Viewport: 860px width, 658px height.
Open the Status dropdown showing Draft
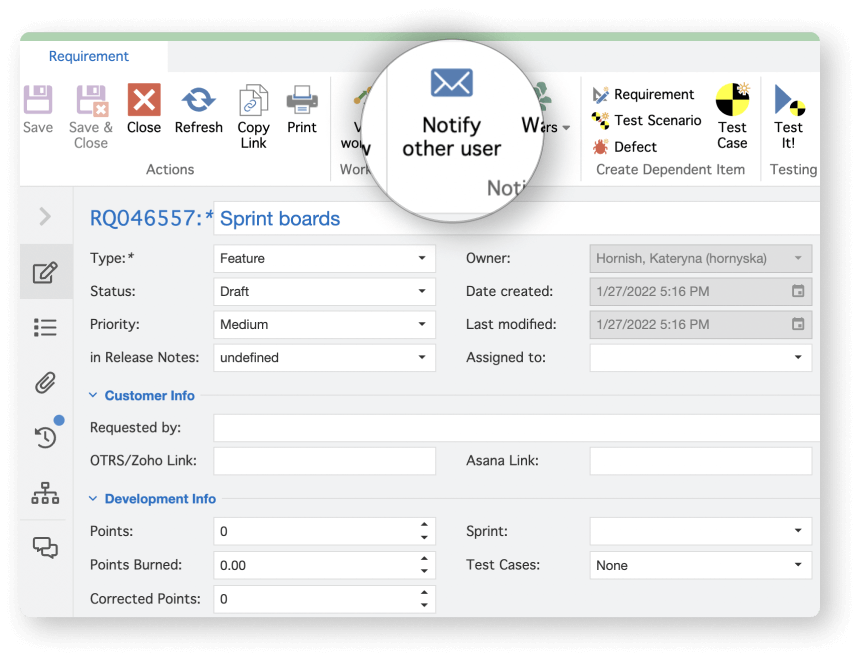click(x=324, y=291)
